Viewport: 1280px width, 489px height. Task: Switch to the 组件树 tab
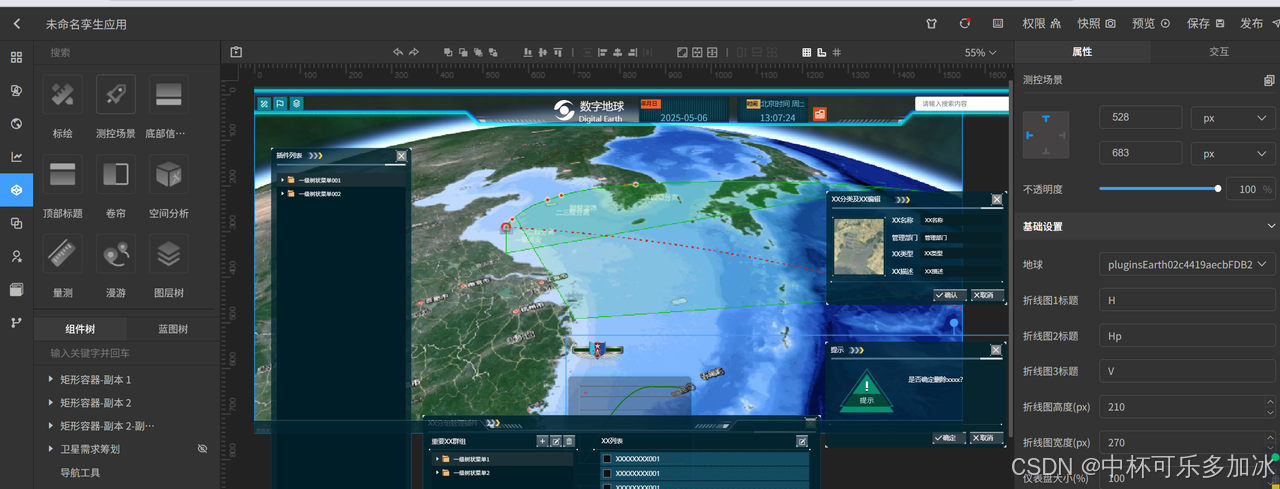[x=80, y=329]
